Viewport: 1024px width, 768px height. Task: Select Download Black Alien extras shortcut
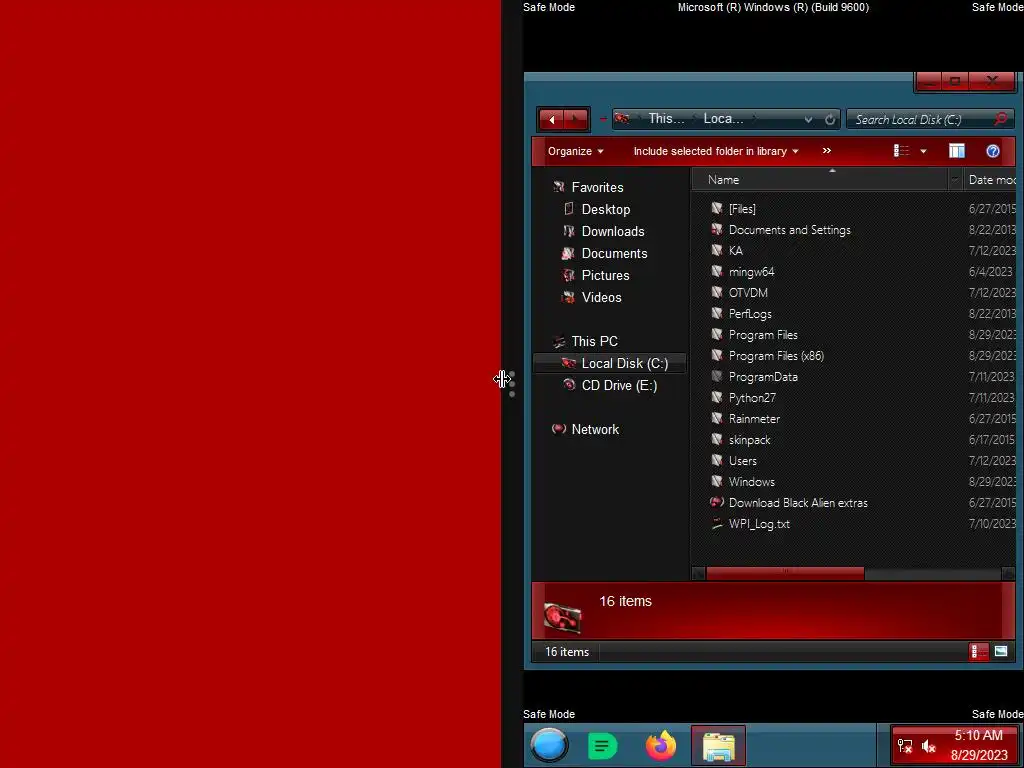point(798,503)
